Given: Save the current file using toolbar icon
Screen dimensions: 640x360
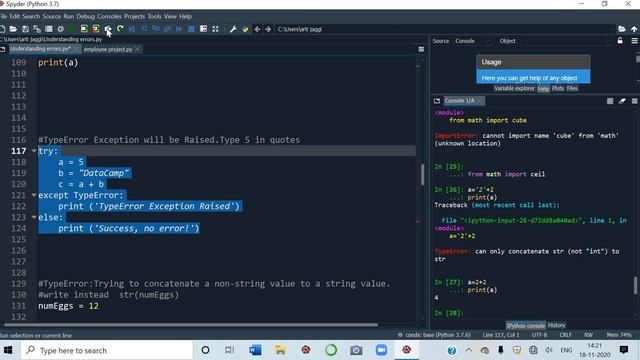Looking at the screenshot, I should pos(25,29).
